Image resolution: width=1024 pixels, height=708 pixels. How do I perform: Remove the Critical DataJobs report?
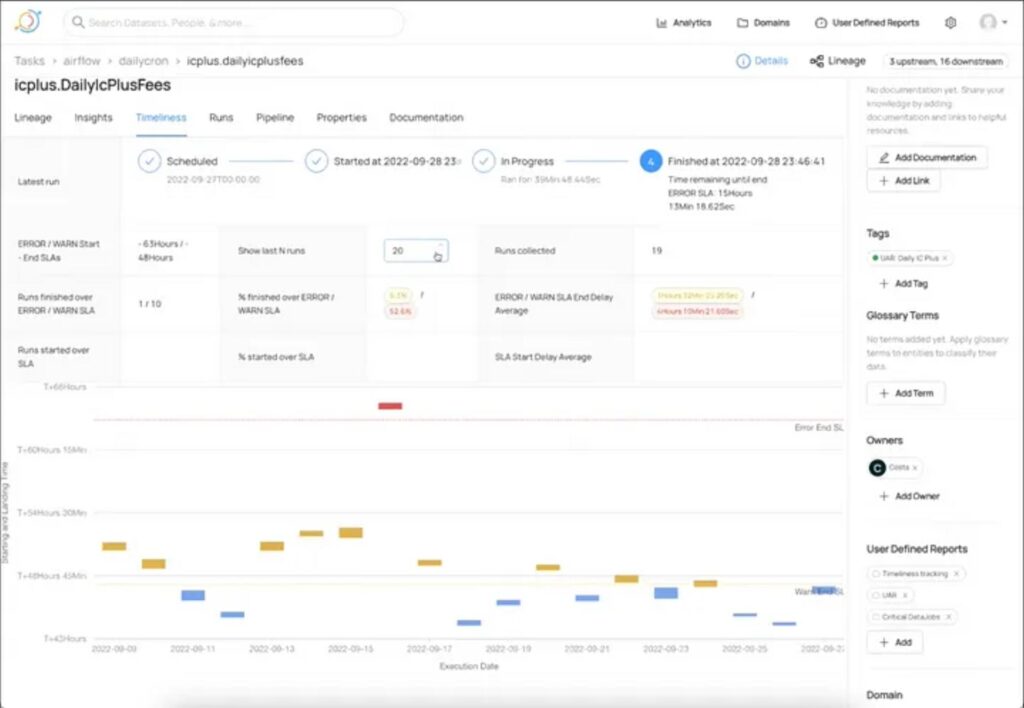(949, 617)
